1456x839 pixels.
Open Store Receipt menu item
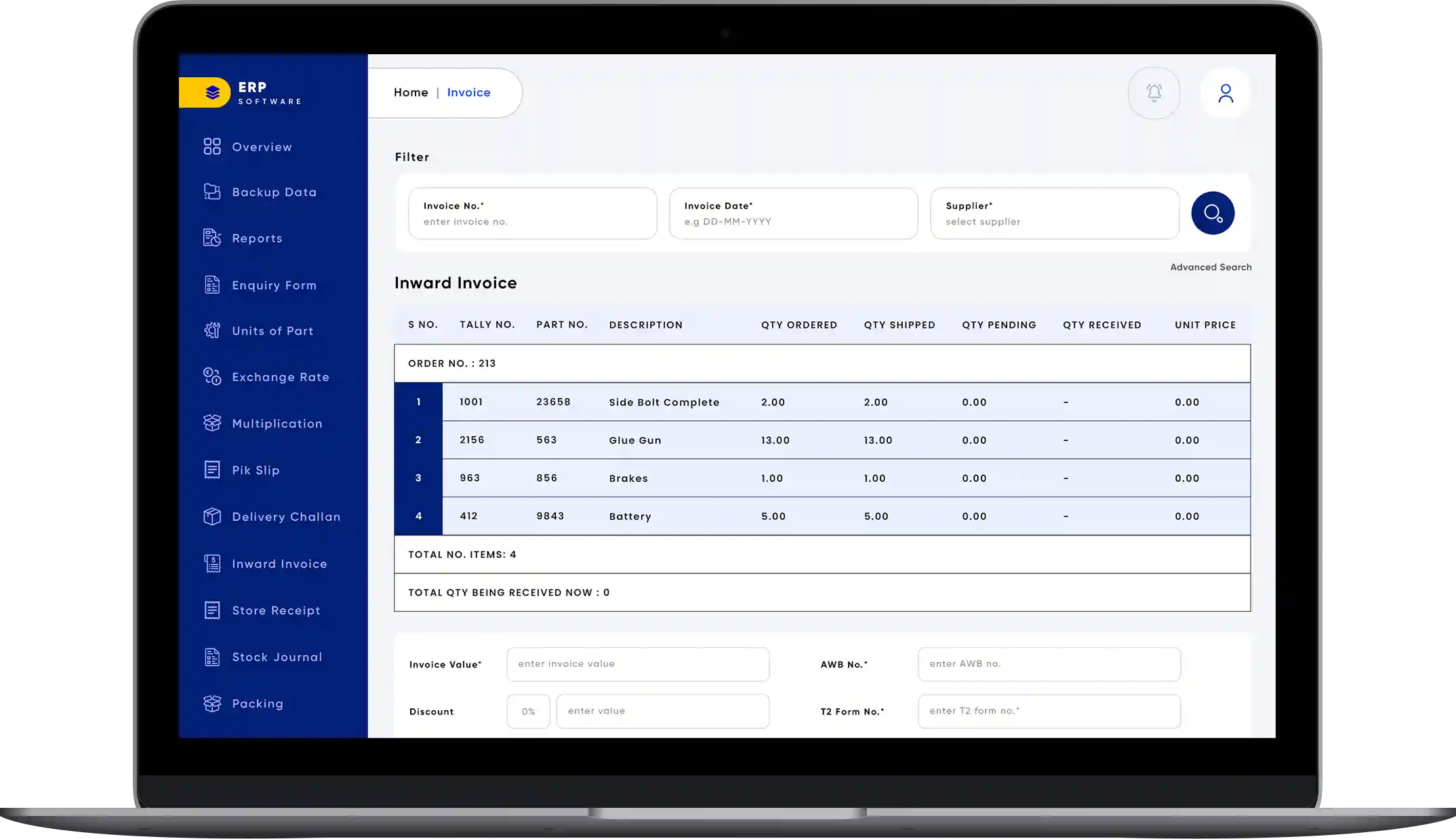276,611
